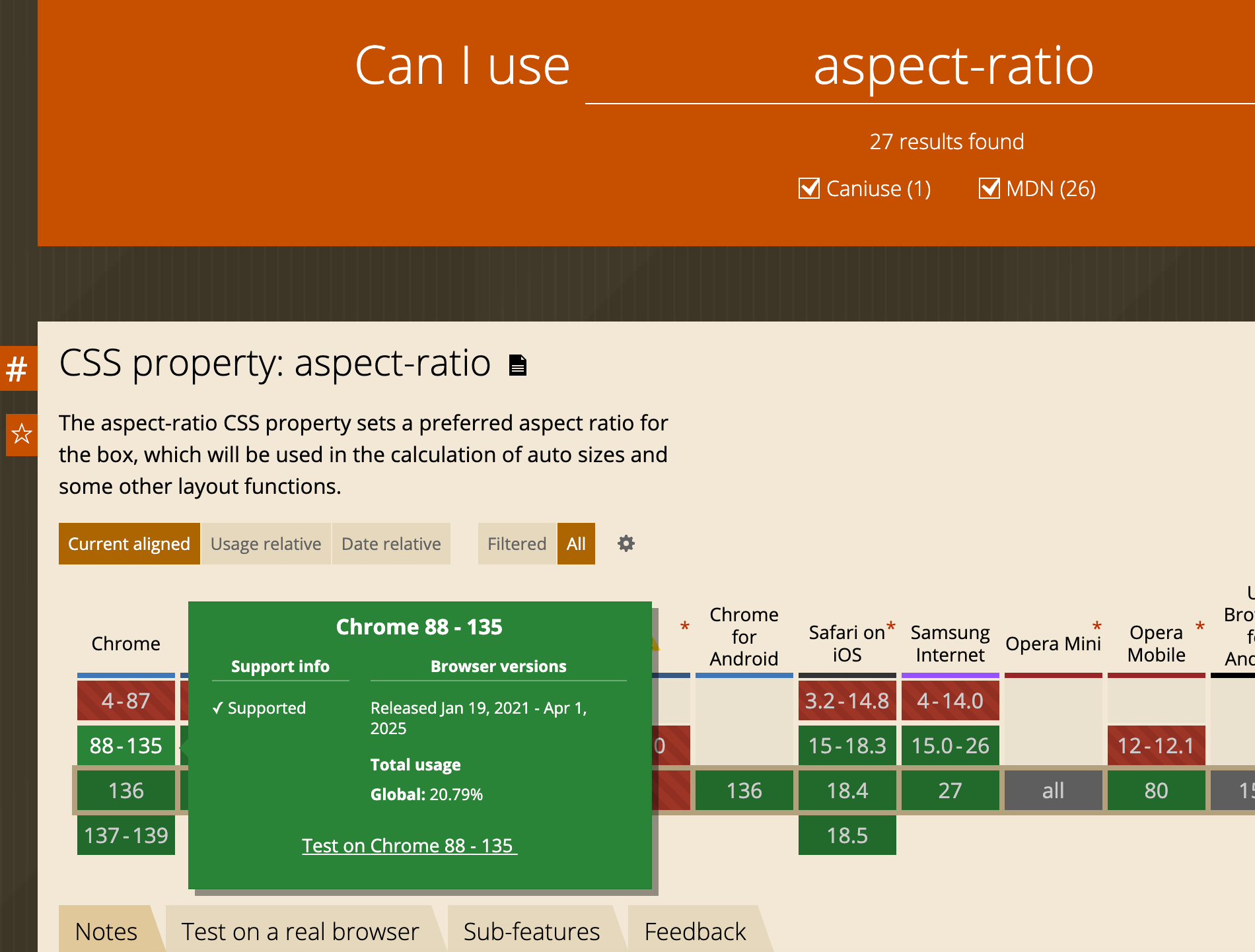Select the Filtered browsers option

tap(517, 543)
